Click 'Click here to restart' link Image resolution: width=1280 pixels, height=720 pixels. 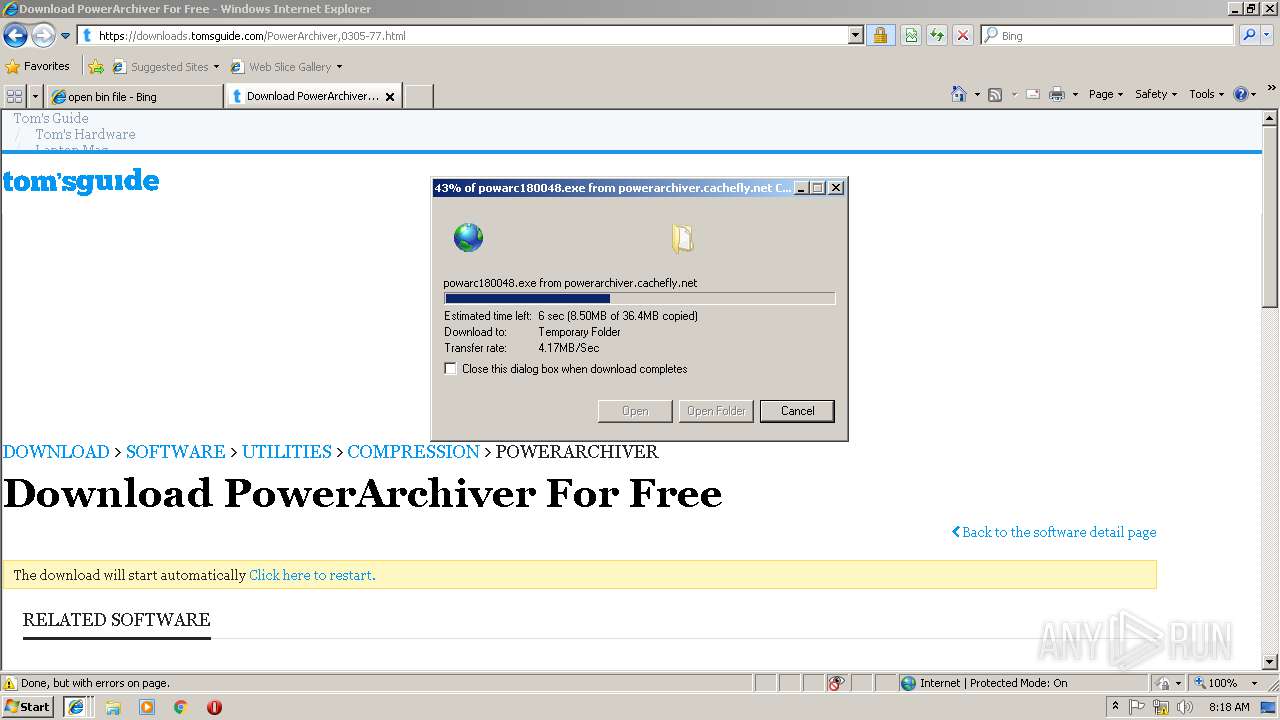pos(310,575)
